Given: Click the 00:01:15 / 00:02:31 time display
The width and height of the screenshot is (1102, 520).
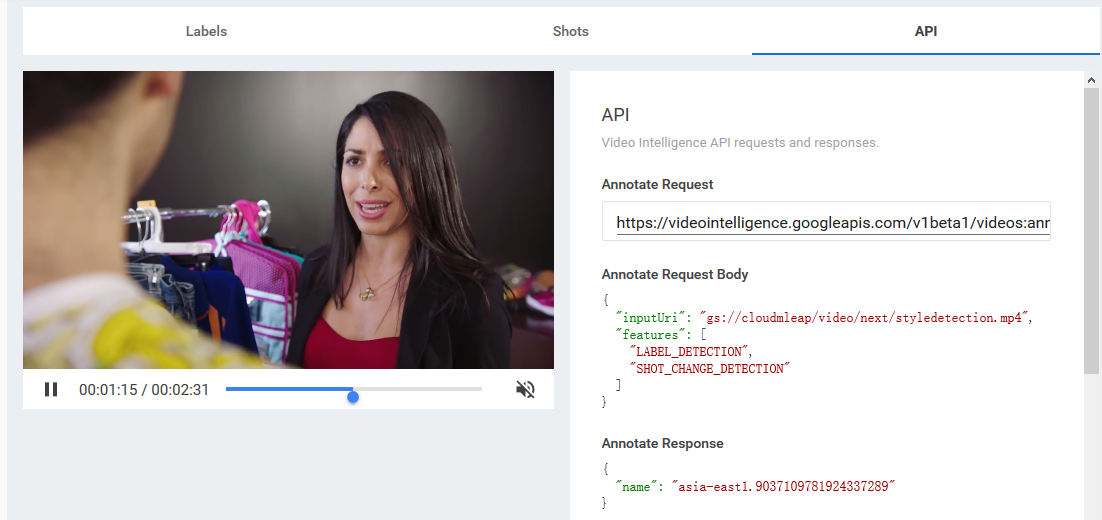Looking at the screenshot, I should pyautogui.click(x=144, y=389).
